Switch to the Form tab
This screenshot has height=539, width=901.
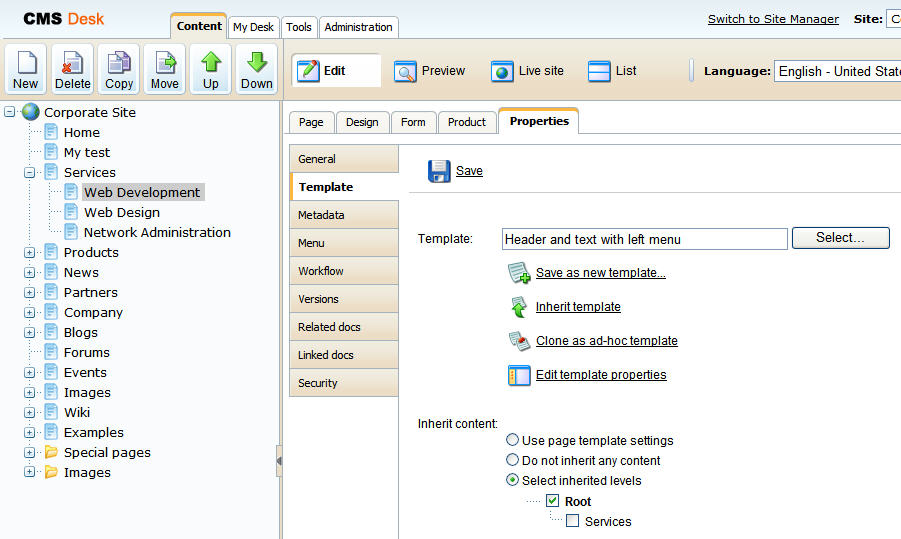413,122
